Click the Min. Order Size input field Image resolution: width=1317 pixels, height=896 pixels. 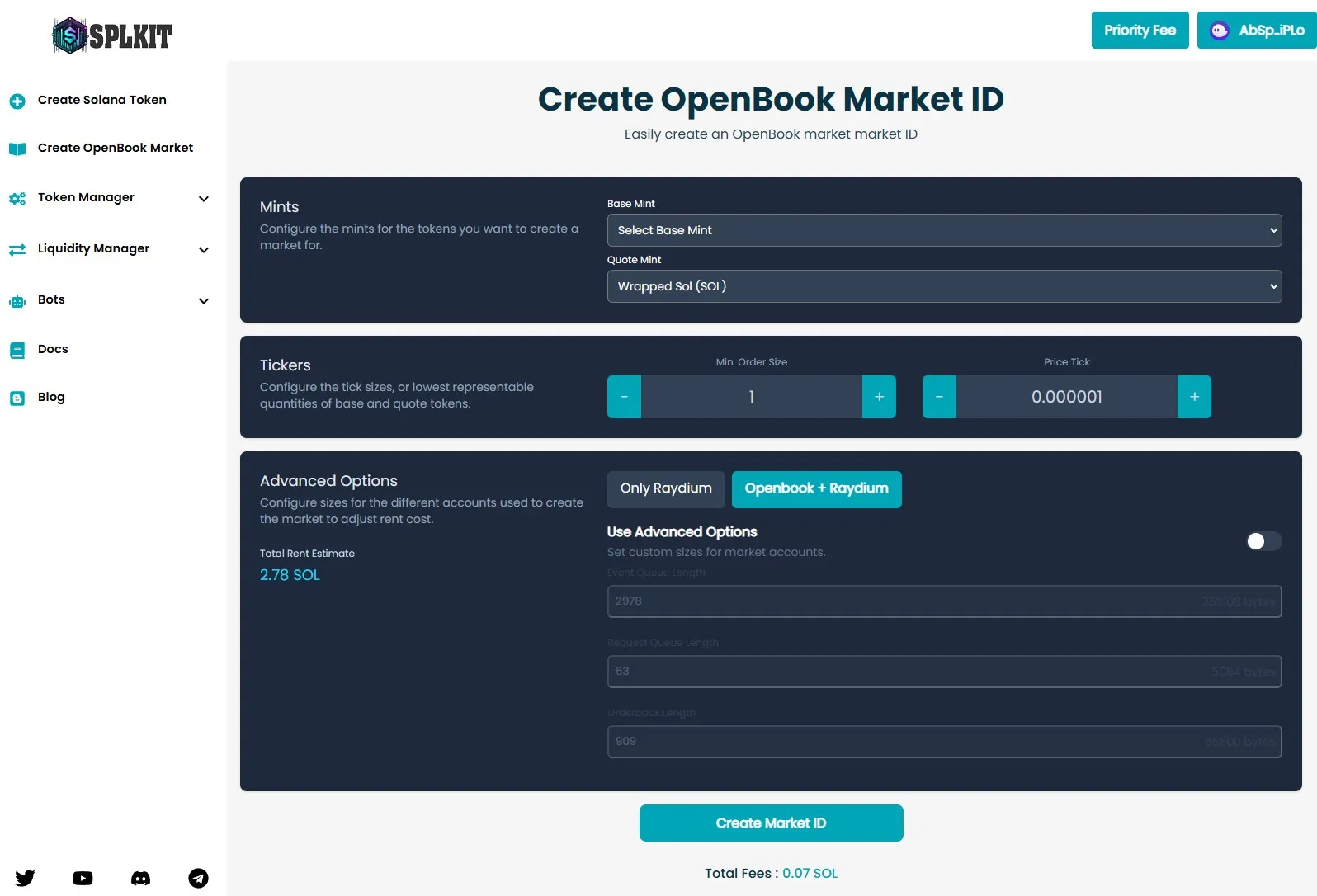pos(752,397)
